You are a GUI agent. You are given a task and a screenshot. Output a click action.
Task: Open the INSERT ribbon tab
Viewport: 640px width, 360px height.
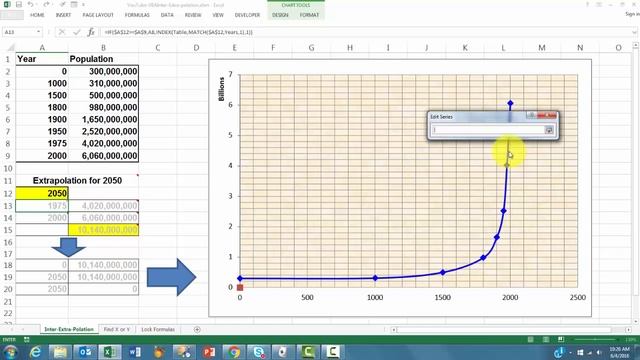(63, 15)
